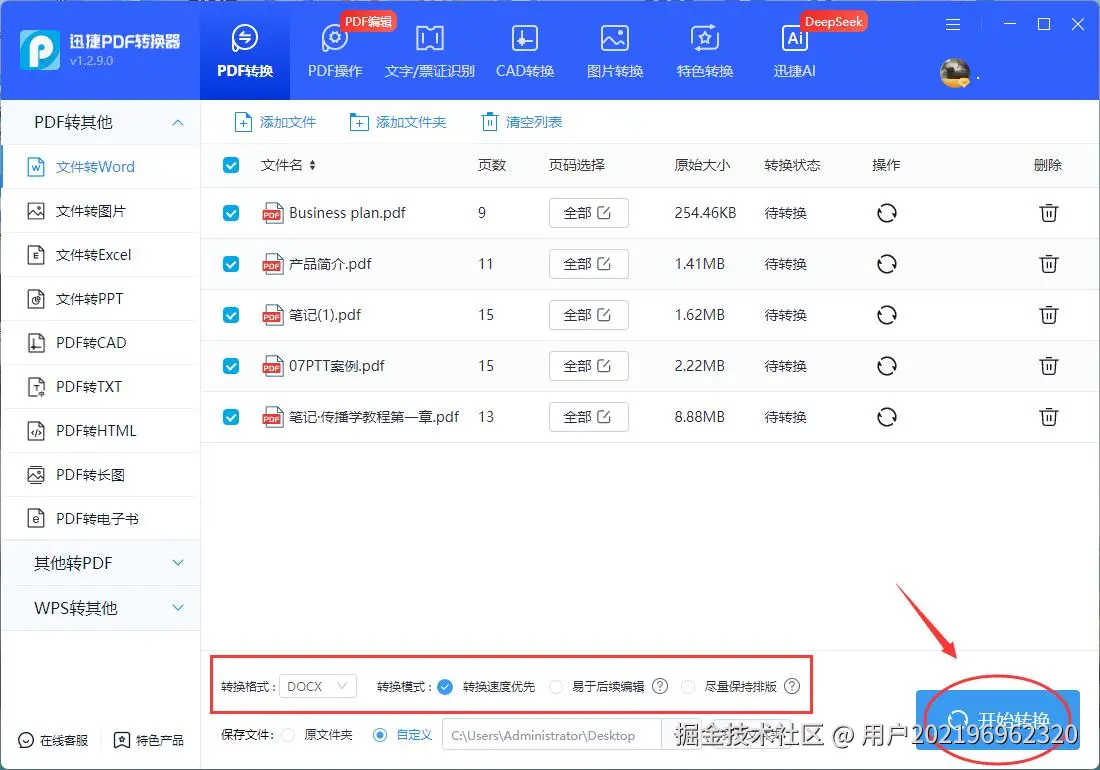1100x770 pixels.
Task: Uncheck Business plan.pdf checkbox
Action: point(231,213)
